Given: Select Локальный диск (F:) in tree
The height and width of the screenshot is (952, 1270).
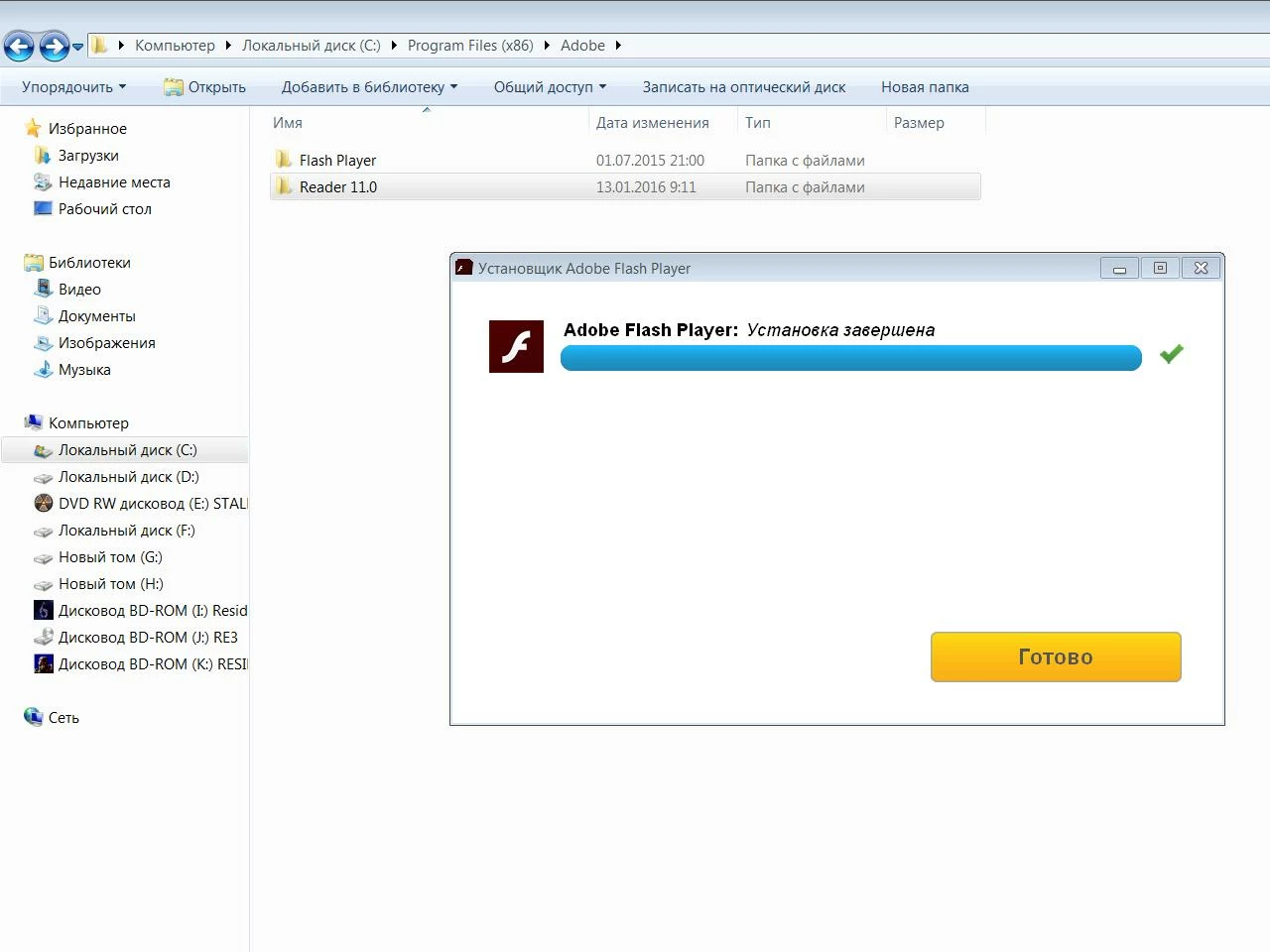Looking at the screenshot, I should coord(126,531).
